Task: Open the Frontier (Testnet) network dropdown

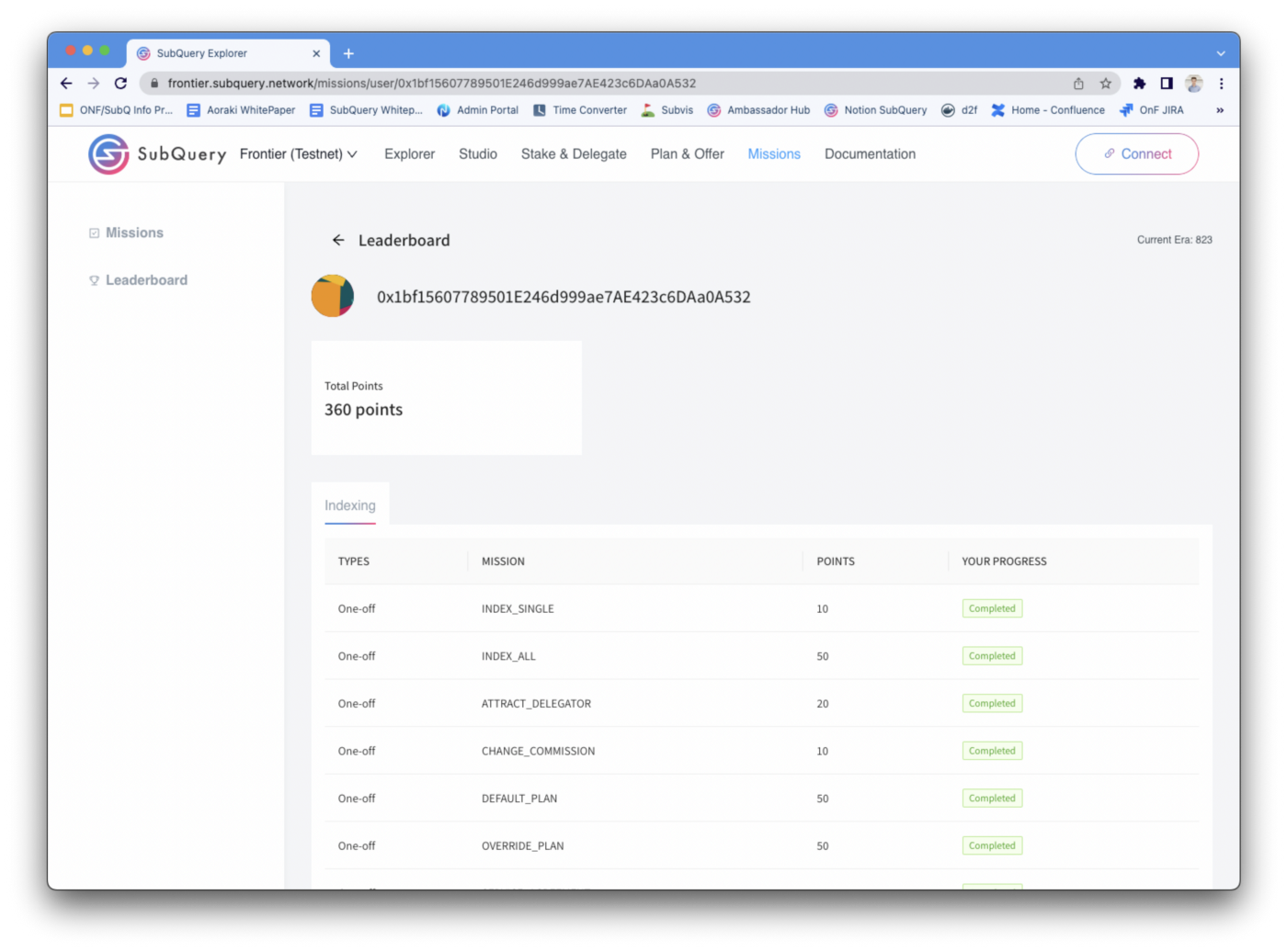Action: [x=299, y=154]
